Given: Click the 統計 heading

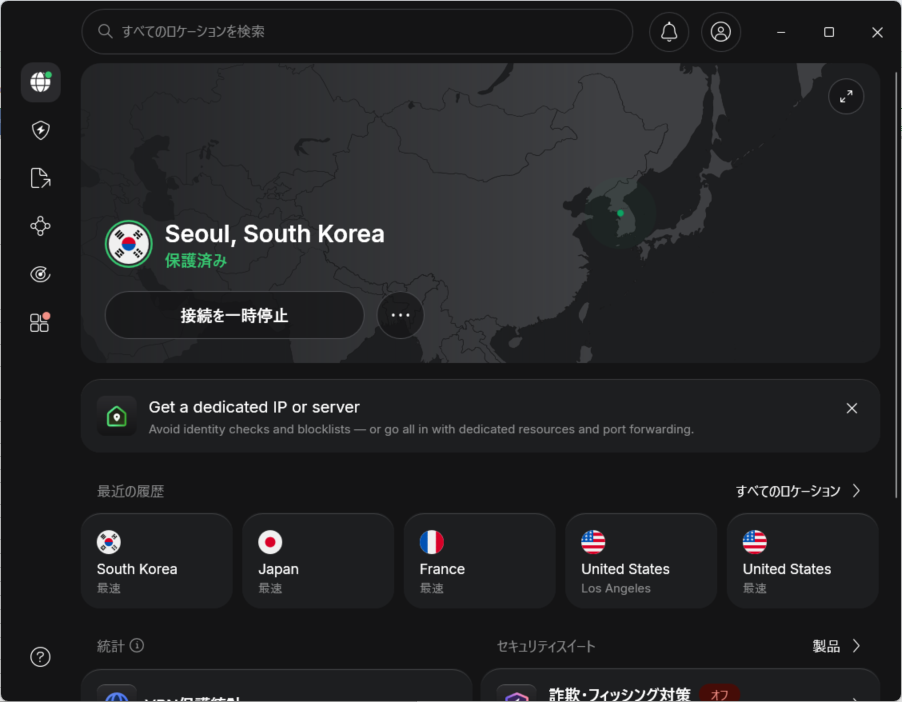Looking at the screenshot, I should tap(110, 646).
